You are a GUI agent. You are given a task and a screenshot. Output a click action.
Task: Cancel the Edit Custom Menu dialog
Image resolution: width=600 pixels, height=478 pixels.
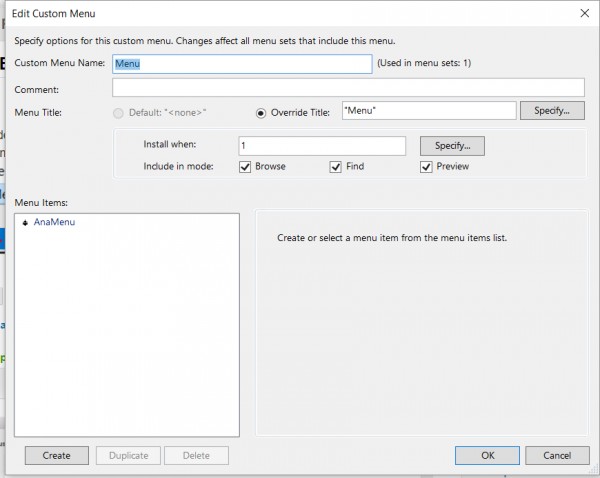coord(556,455)
